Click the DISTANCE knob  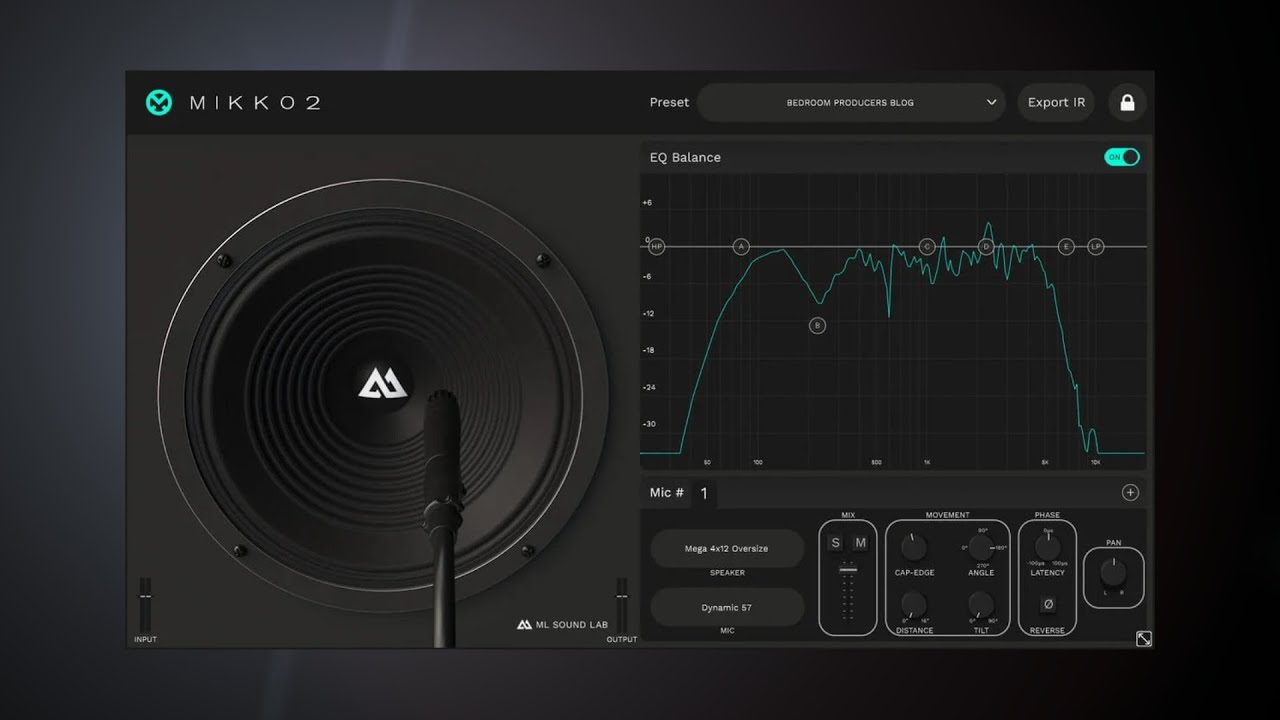click(913, 604)
